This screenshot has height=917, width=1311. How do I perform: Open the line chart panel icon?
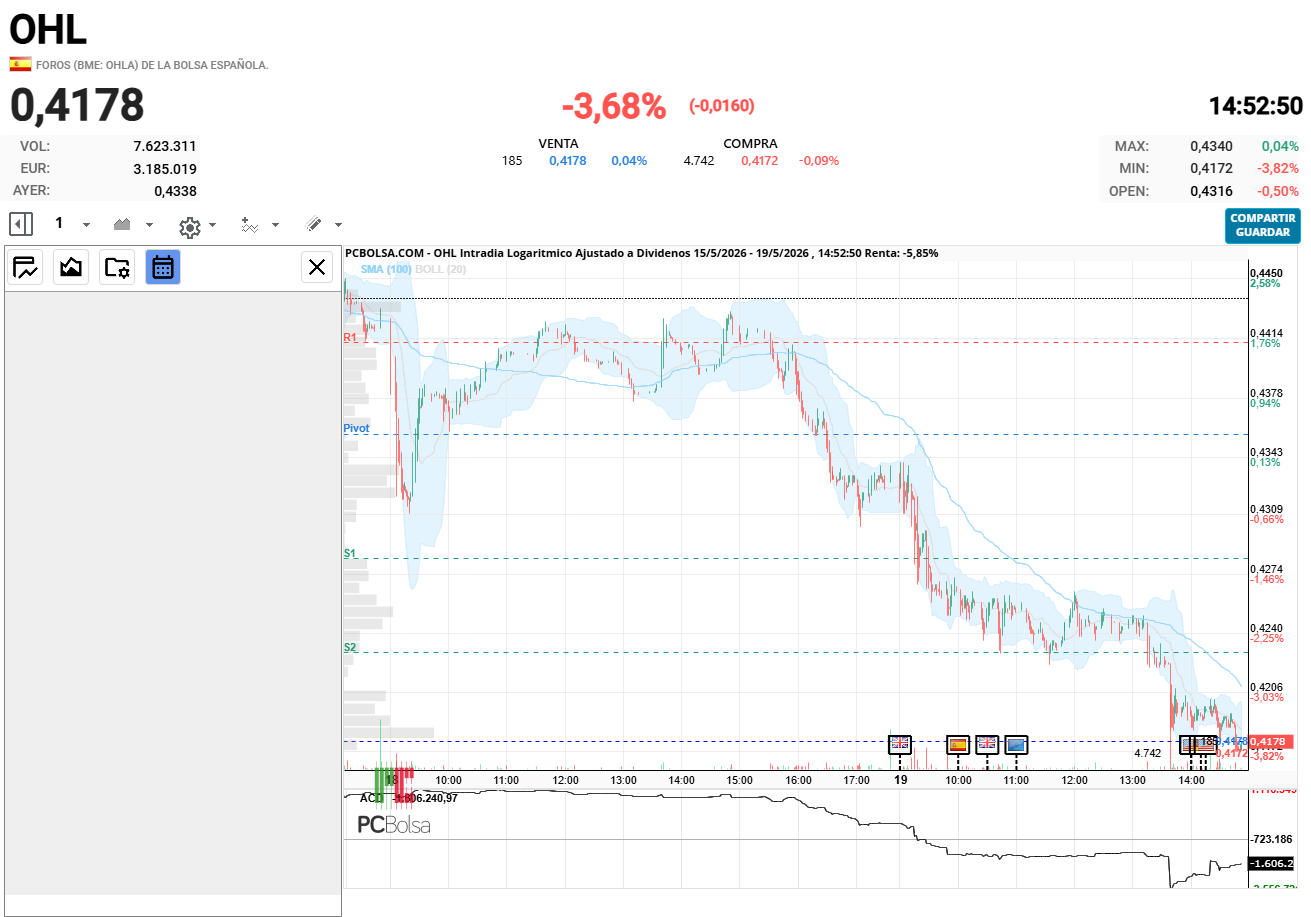tap(25, 267)
